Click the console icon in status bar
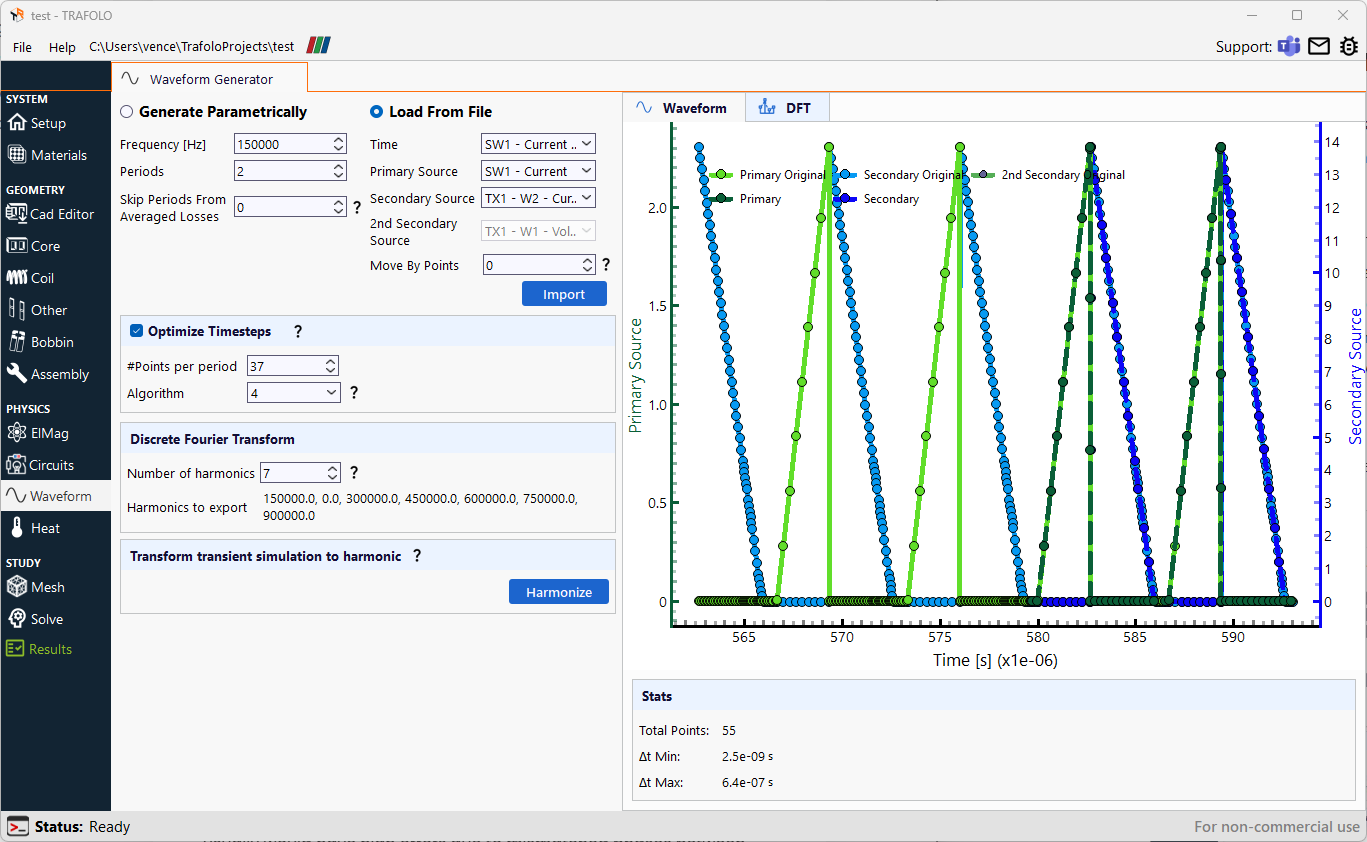Screen dimensions: 1367x842 [x=18, y=827]
